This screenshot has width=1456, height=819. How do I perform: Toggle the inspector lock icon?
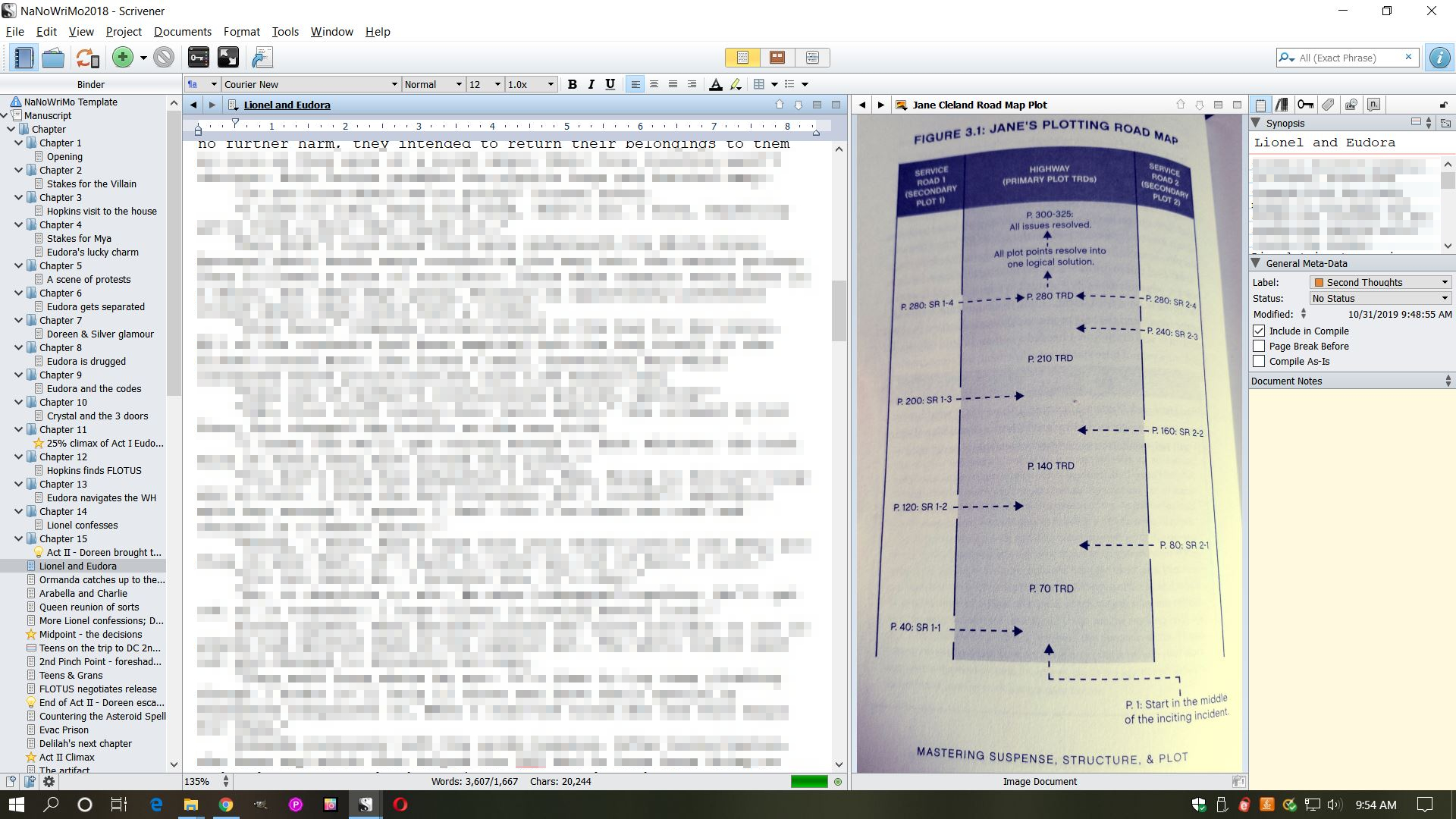coord(1443,105)
